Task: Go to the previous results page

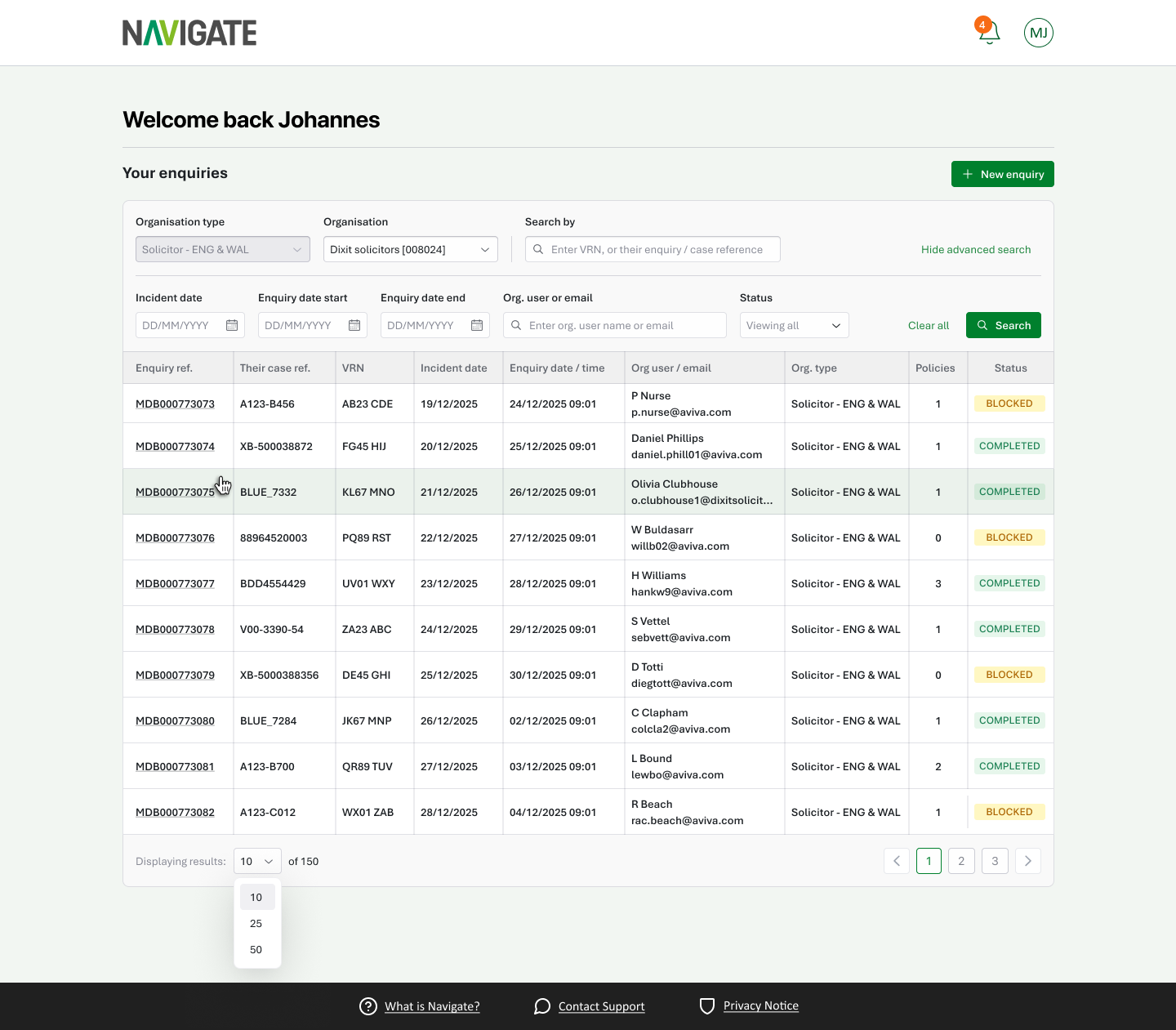Action: (897, 861)
